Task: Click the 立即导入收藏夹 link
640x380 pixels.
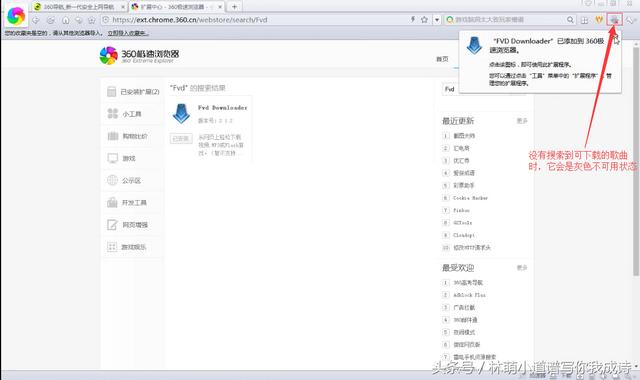Action: tap(128, 33)
